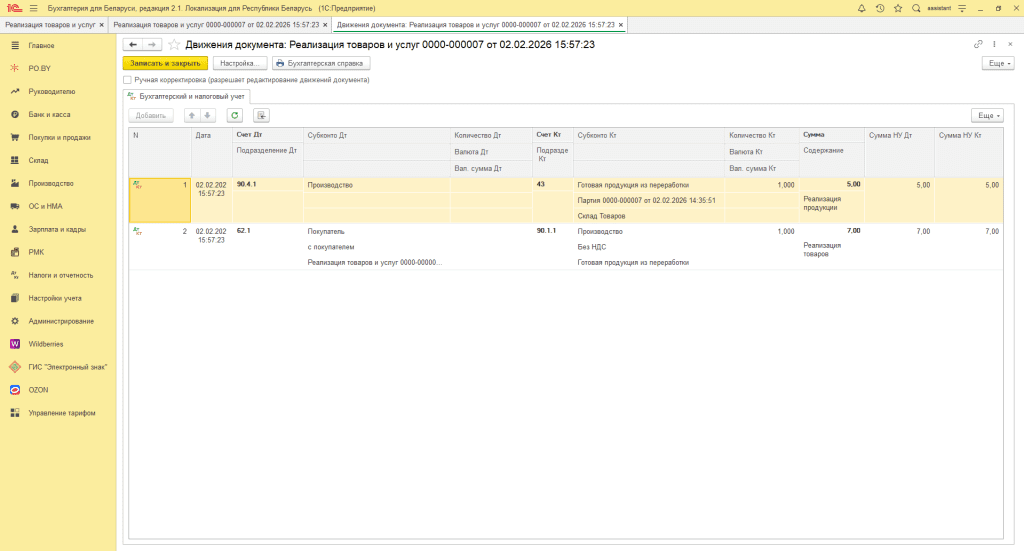Open Бухгалтерская справка print form

tap(321, 63)
